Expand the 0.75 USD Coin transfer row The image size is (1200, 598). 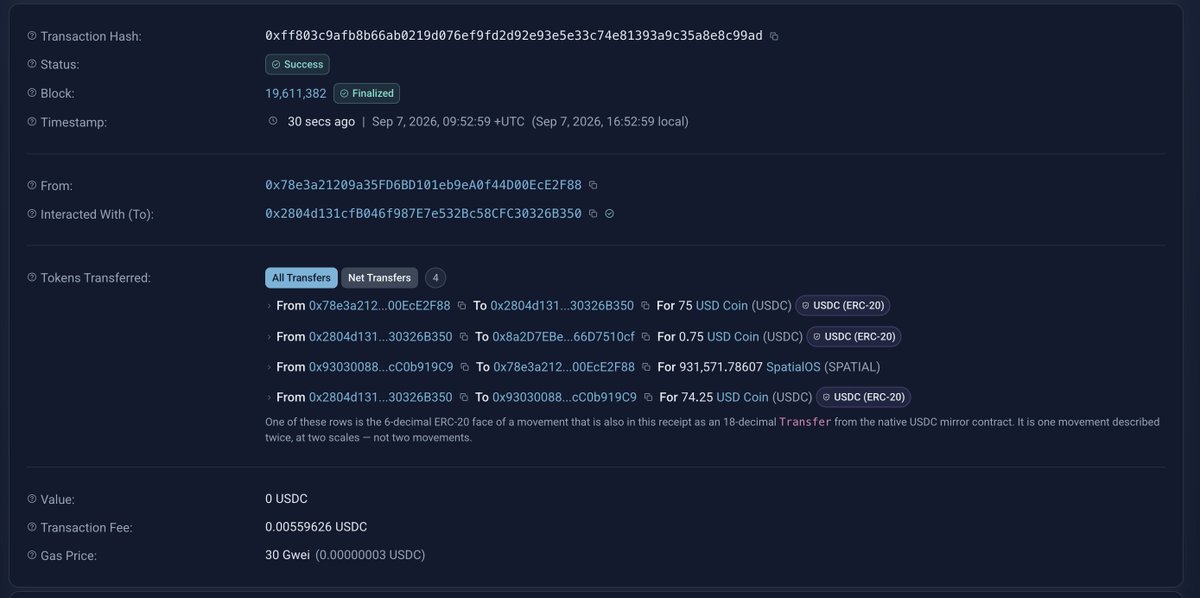pyautogui.click(x=268, y=337)
